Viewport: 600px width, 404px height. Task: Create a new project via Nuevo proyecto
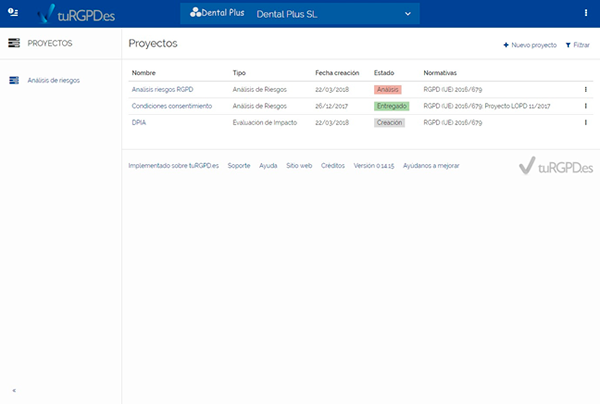530,45
